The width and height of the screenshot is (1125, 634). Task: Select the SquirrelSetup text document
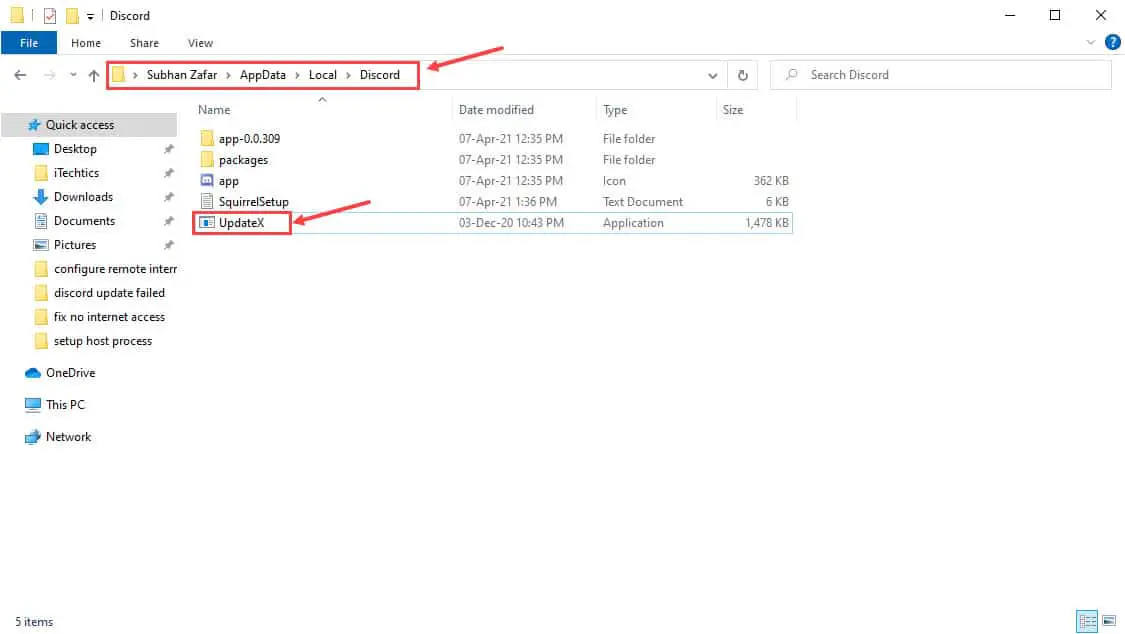point(253,202)
